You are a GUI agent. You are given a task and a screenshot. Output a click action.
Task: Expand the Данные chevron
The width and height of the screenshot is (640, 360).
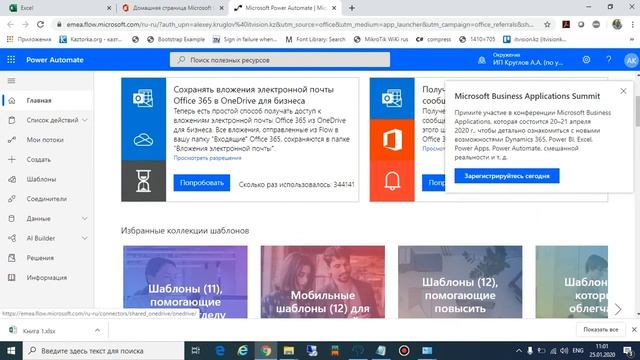click(84, 219)
